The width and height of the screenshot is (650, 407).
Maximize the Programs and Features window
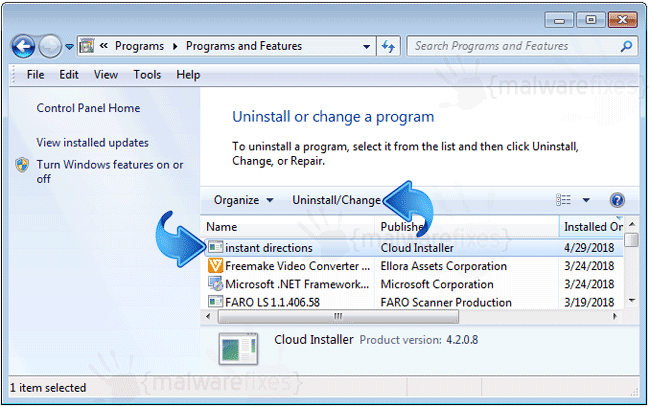point(591,20)
